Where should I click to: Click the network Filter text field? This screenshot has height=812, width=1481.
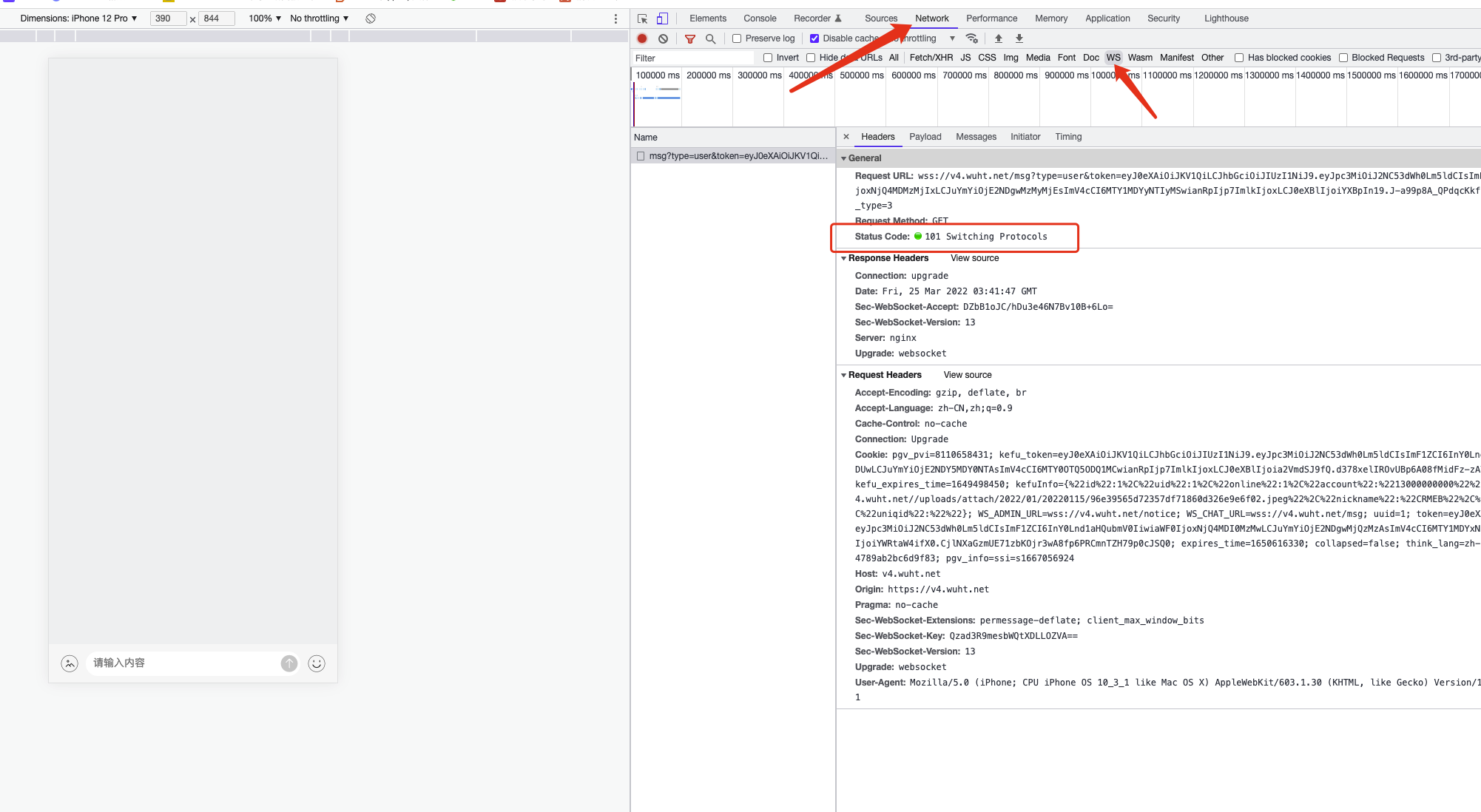[692, 58]
